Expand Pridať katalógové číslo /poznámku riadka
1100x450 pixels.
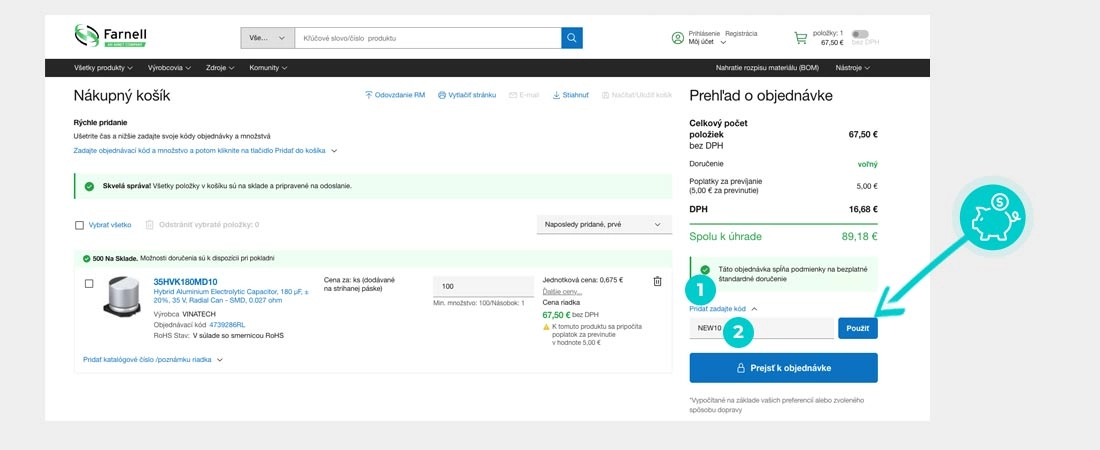tap(153, 359)
